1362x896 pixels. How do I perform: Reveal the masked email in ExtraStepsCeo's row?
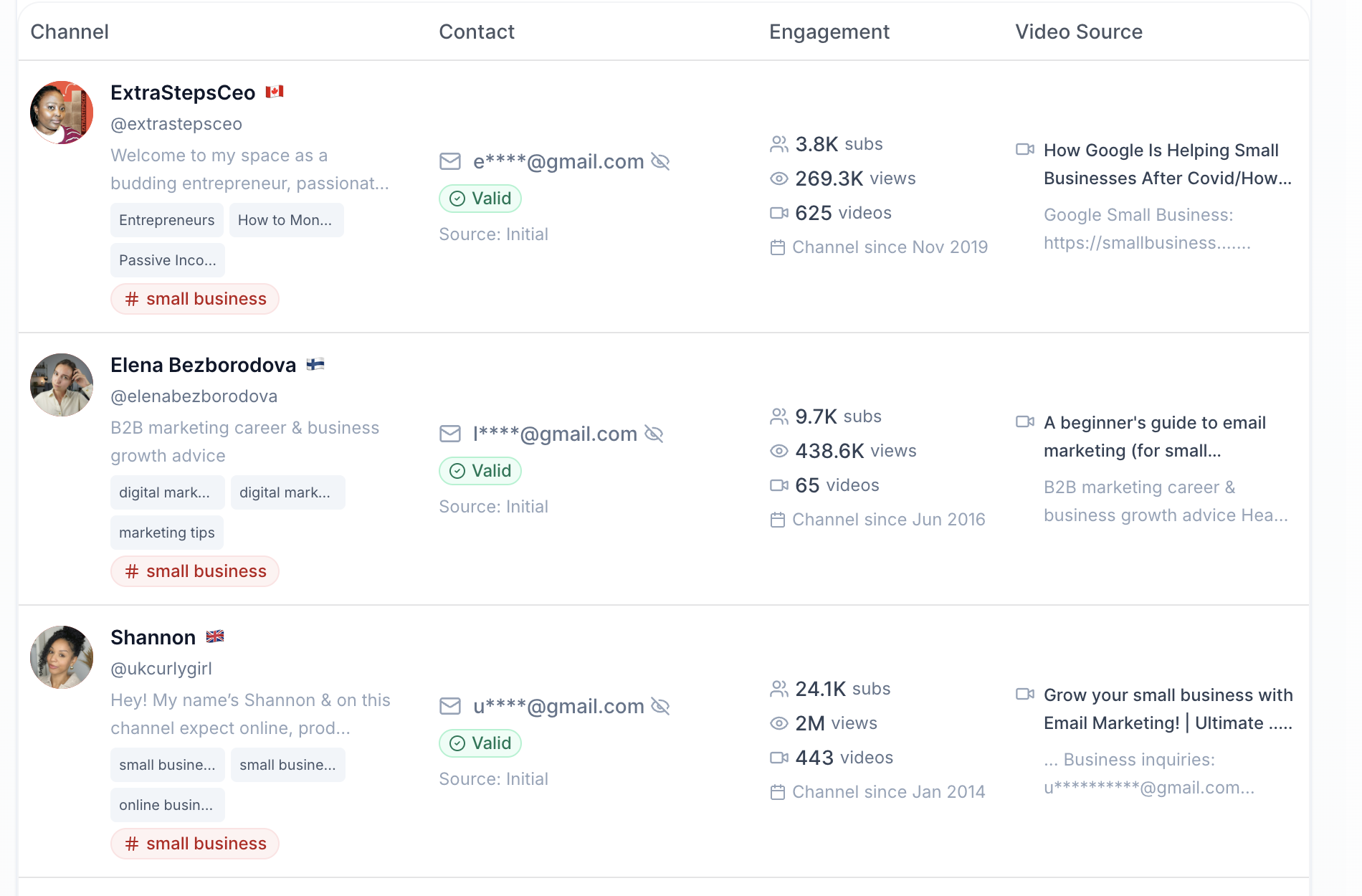(x=660, y=161)
